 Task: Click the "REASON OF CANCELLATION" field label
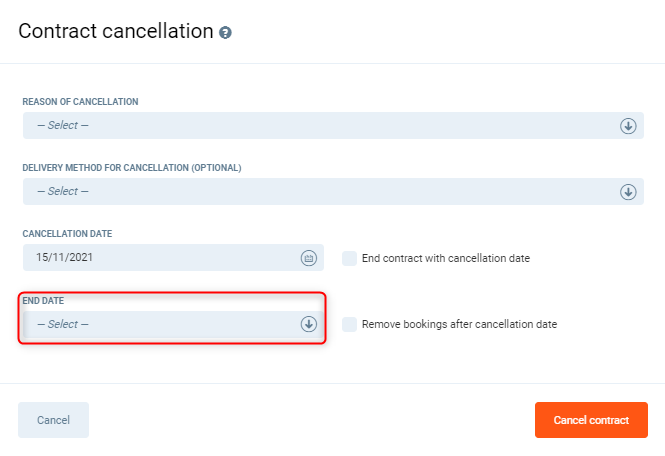tap(80, 102)
